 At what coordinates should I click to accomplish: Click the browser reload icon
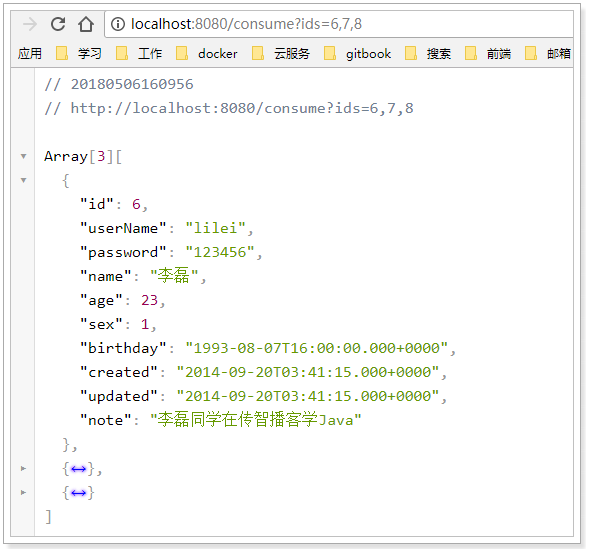tap(58, 24)
